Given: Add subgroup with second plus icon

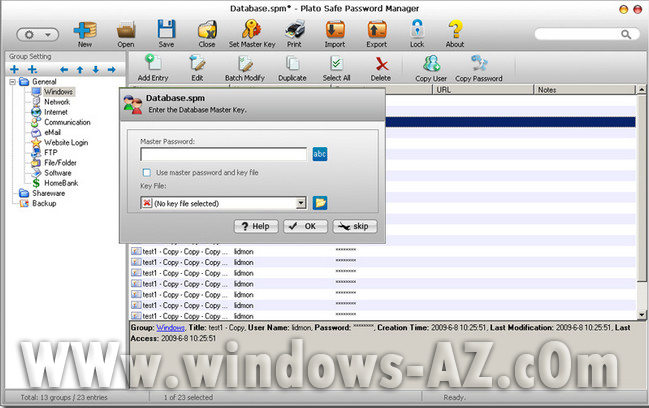Looking at the screenshot, I should click(x=32, y=70).
